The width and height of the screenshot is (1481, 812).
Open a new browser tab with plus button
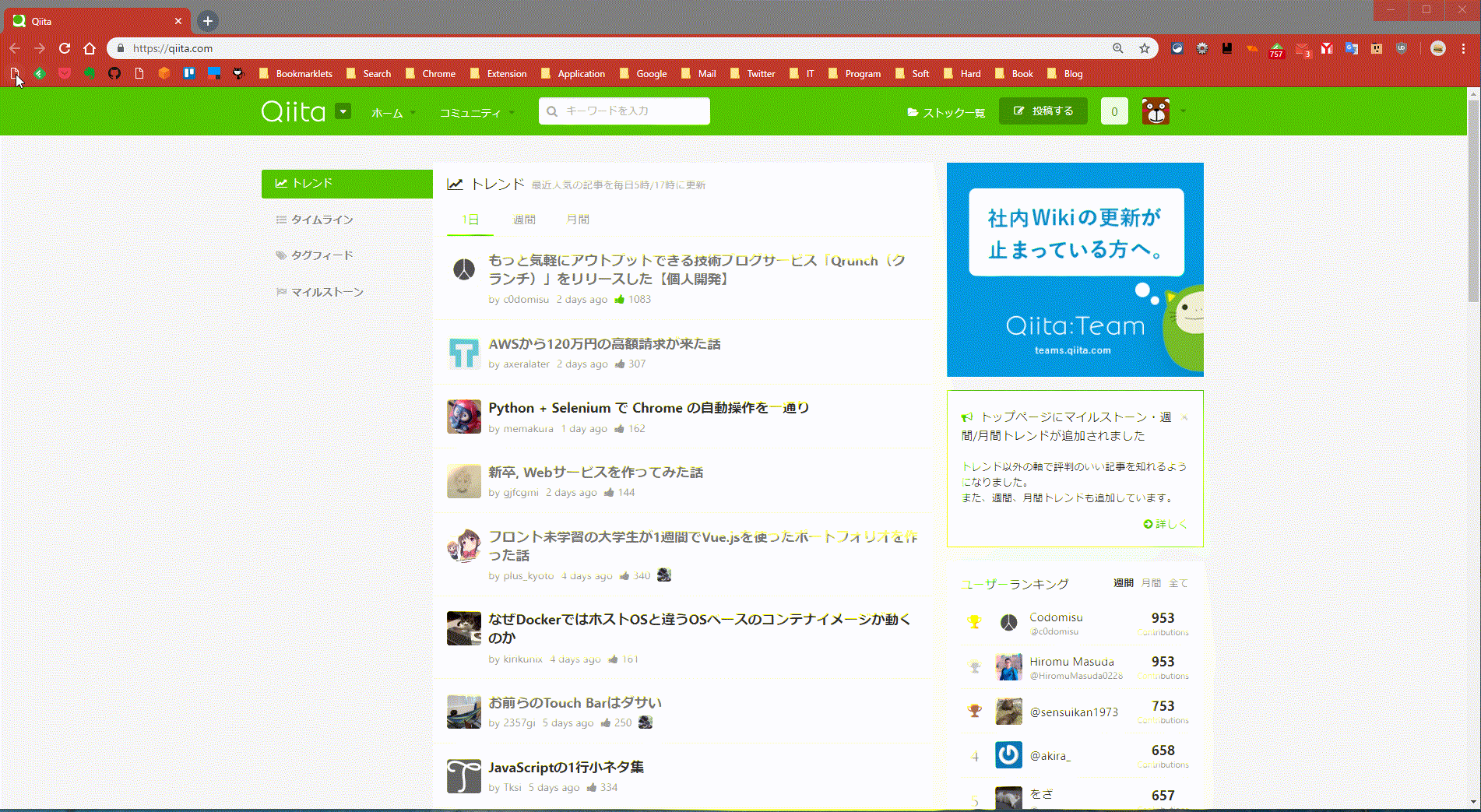click(208, 21)
